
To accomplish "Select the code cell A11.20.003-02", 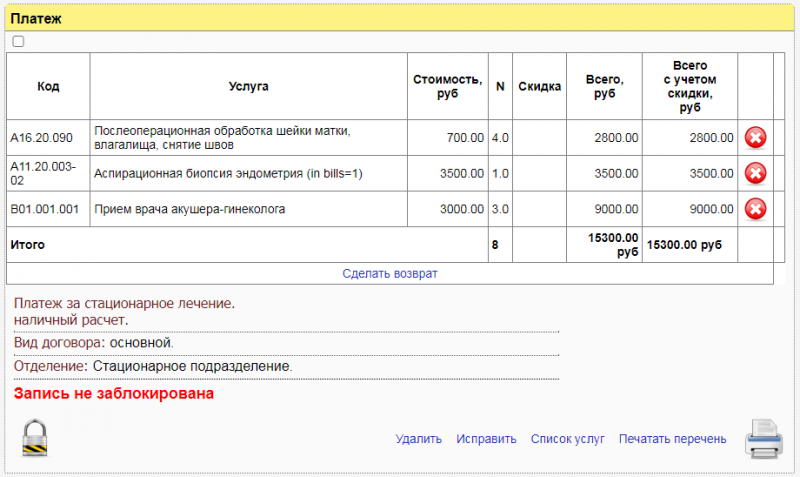I will (43, 174).
